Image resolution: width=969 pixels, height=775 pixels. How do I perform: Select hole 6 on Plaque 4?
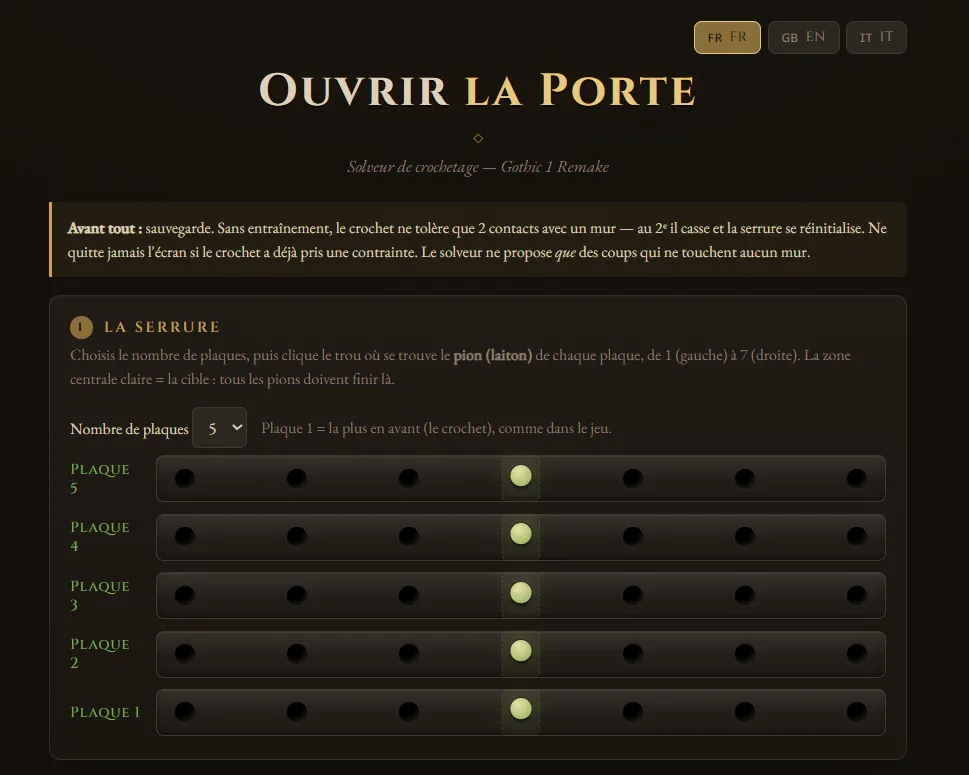click(745, 536)
